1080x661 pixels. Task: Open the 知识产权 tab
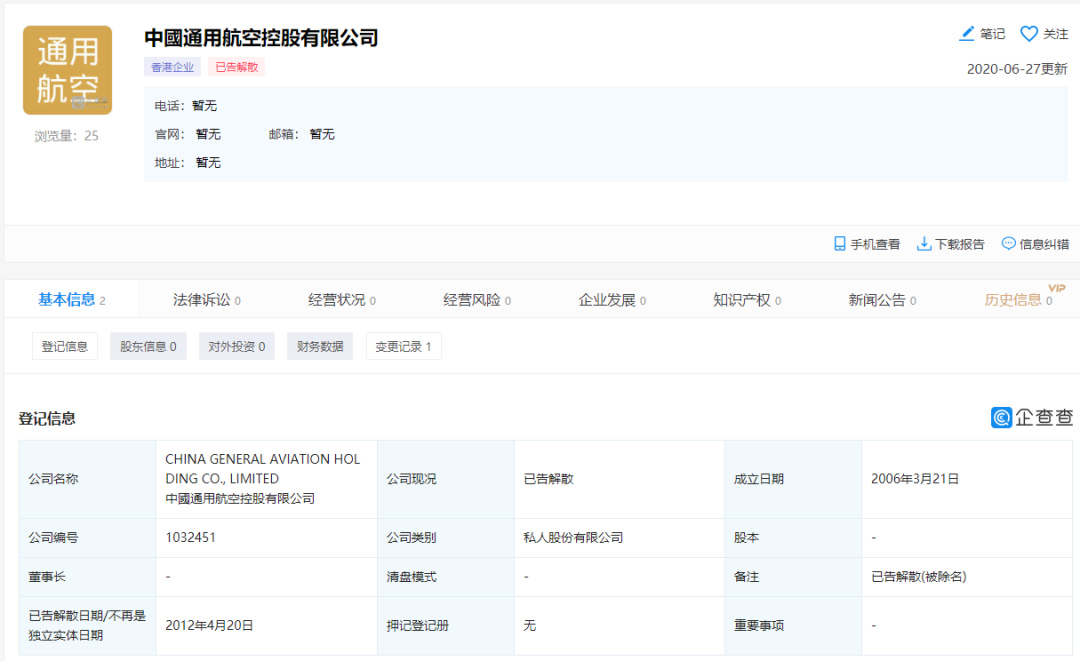(747, 300)
